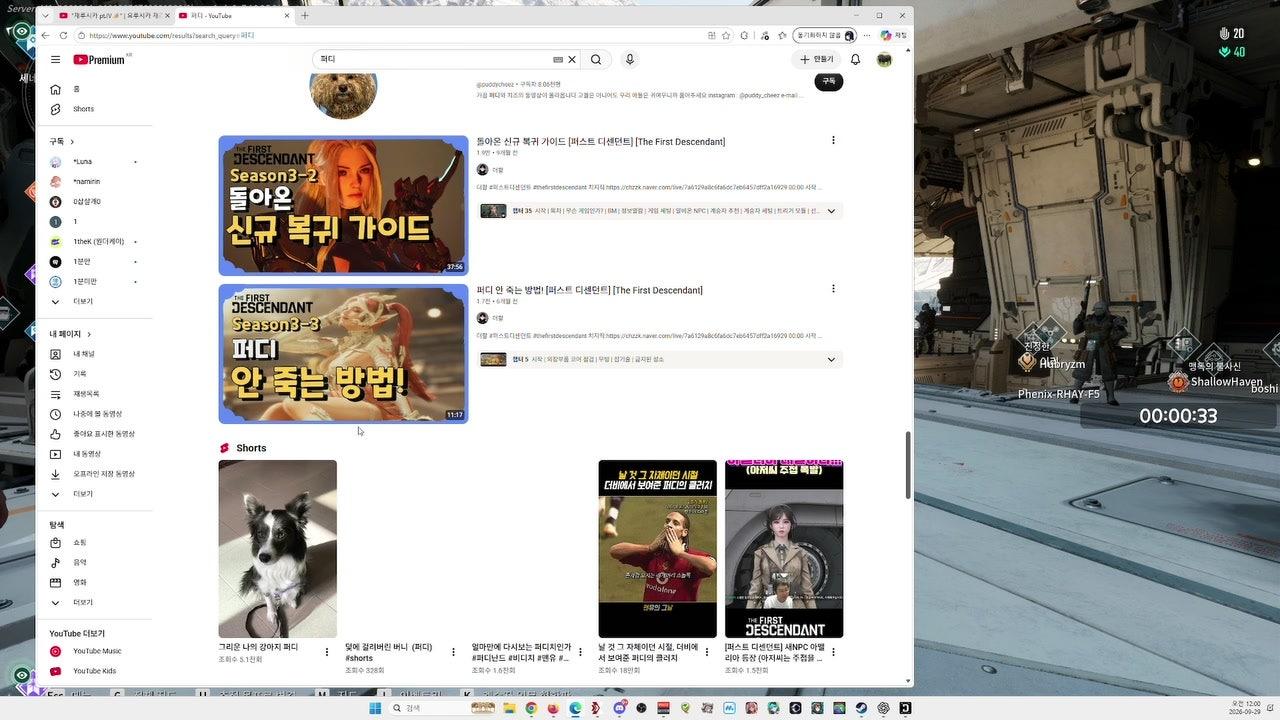Screen dimensions: 1280x720
Task: Expand more items under 오프라인 저장 동영상
Action: pos(94,494)
